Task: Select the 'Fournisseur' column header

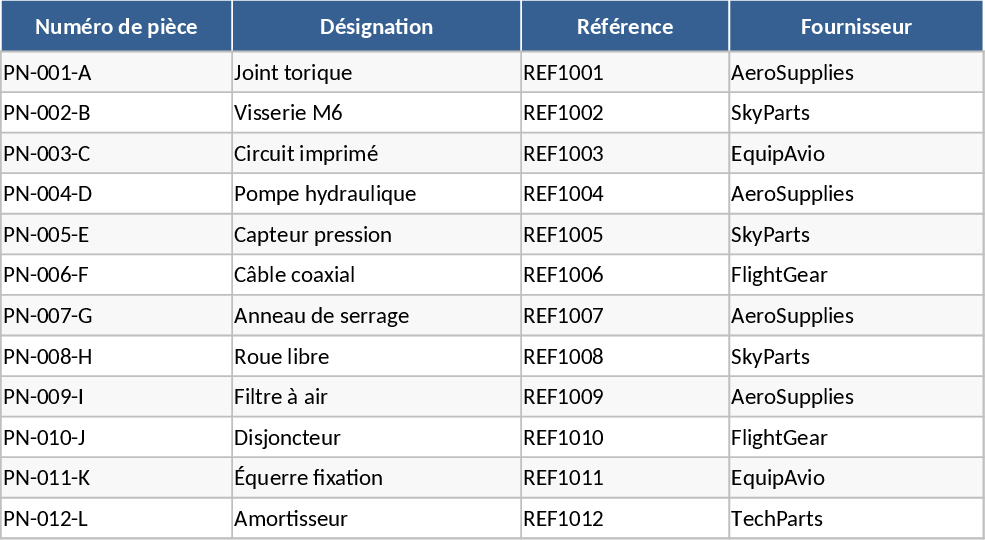Action: (856, 27)
